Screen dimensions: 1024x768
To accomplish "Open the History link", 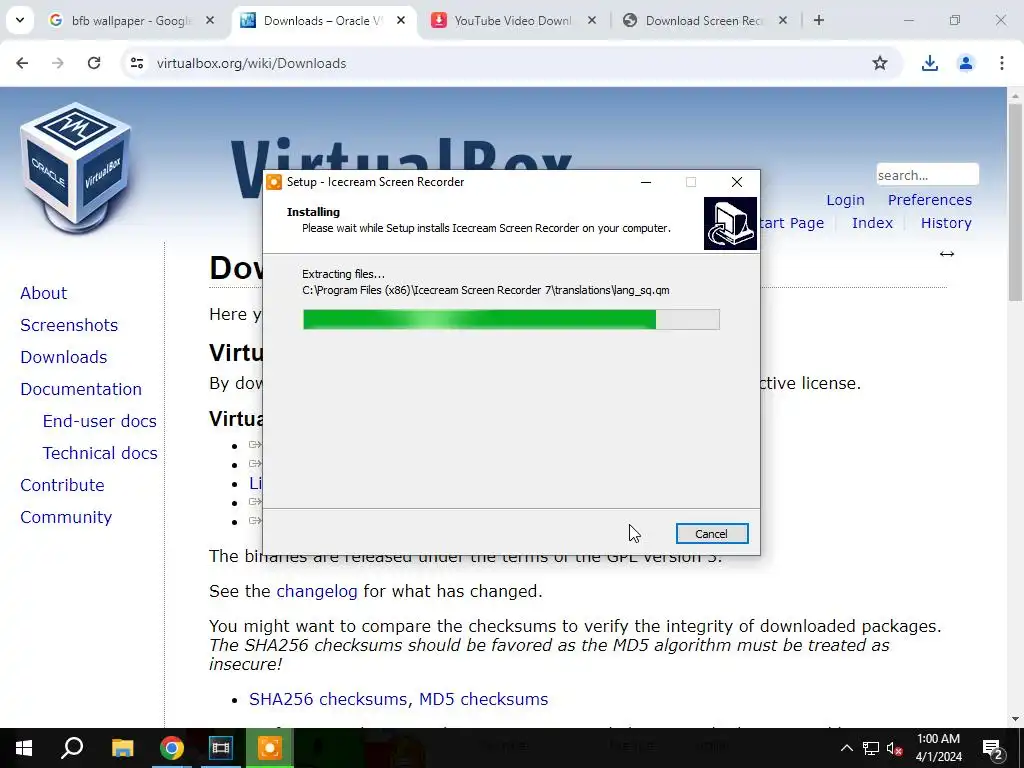I will coord(946,223).
